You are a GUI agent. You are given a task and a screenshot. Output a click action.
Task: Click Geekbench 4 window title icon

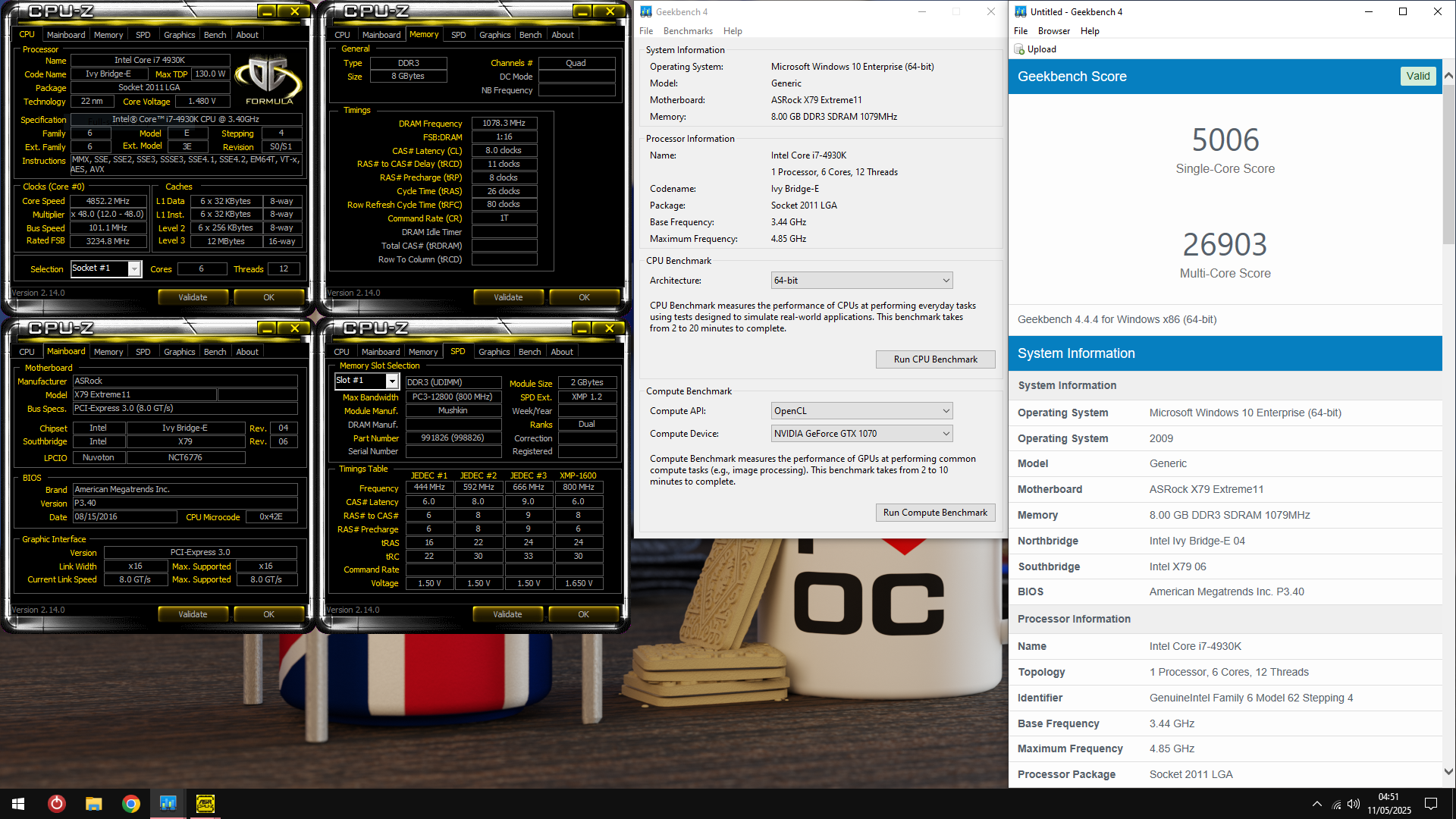(646, 11)
